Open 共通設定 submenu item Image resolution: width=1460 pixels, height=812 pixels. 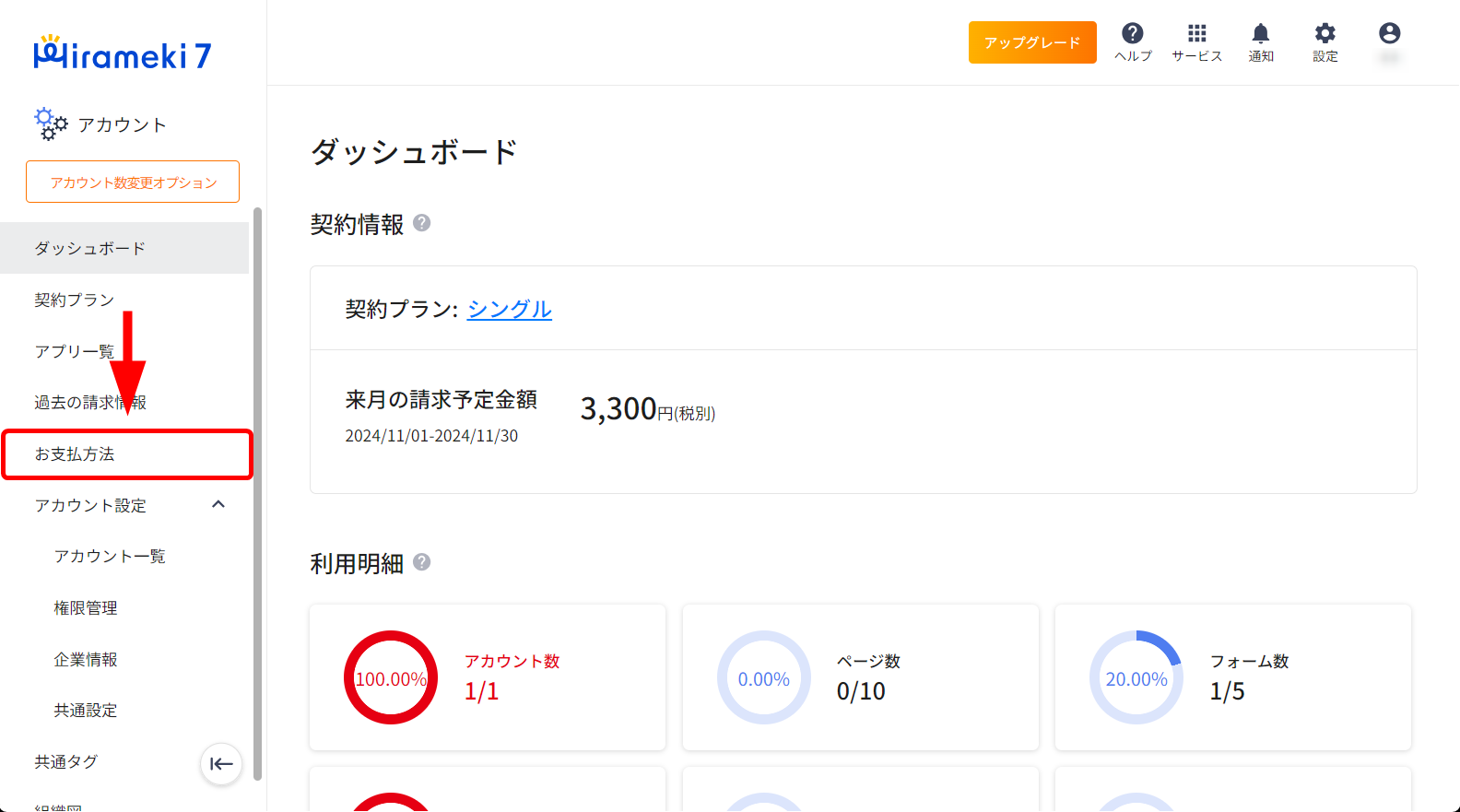pos(86,711)
